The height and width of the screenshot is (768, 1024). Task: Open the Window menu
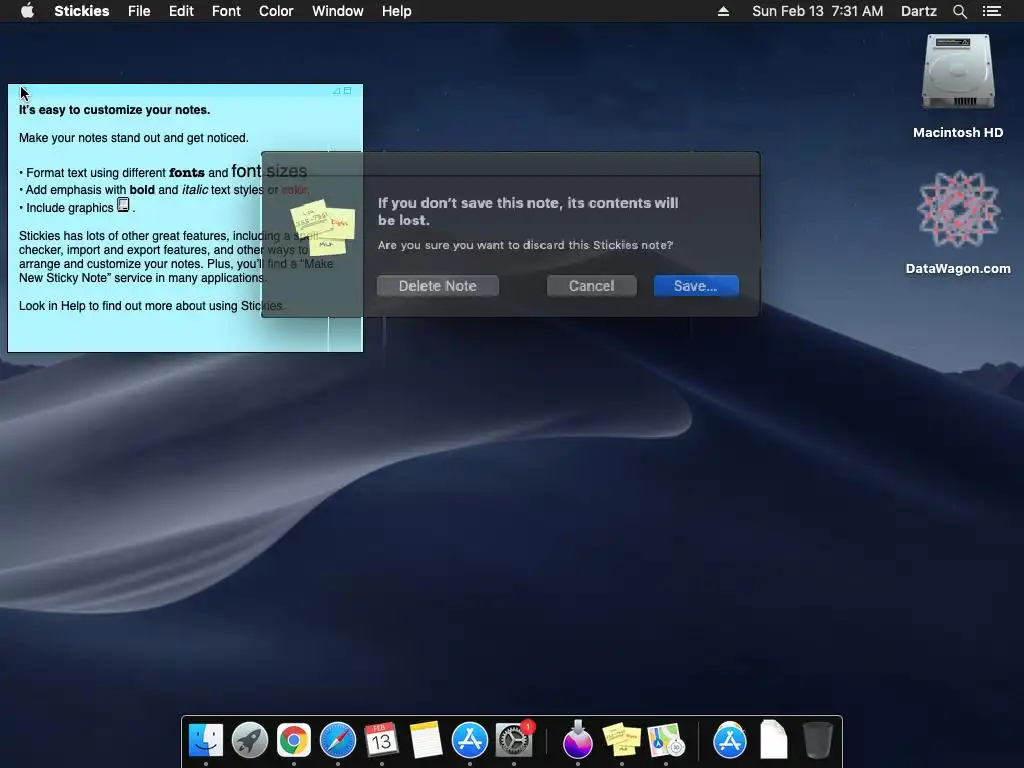point(338,11)
